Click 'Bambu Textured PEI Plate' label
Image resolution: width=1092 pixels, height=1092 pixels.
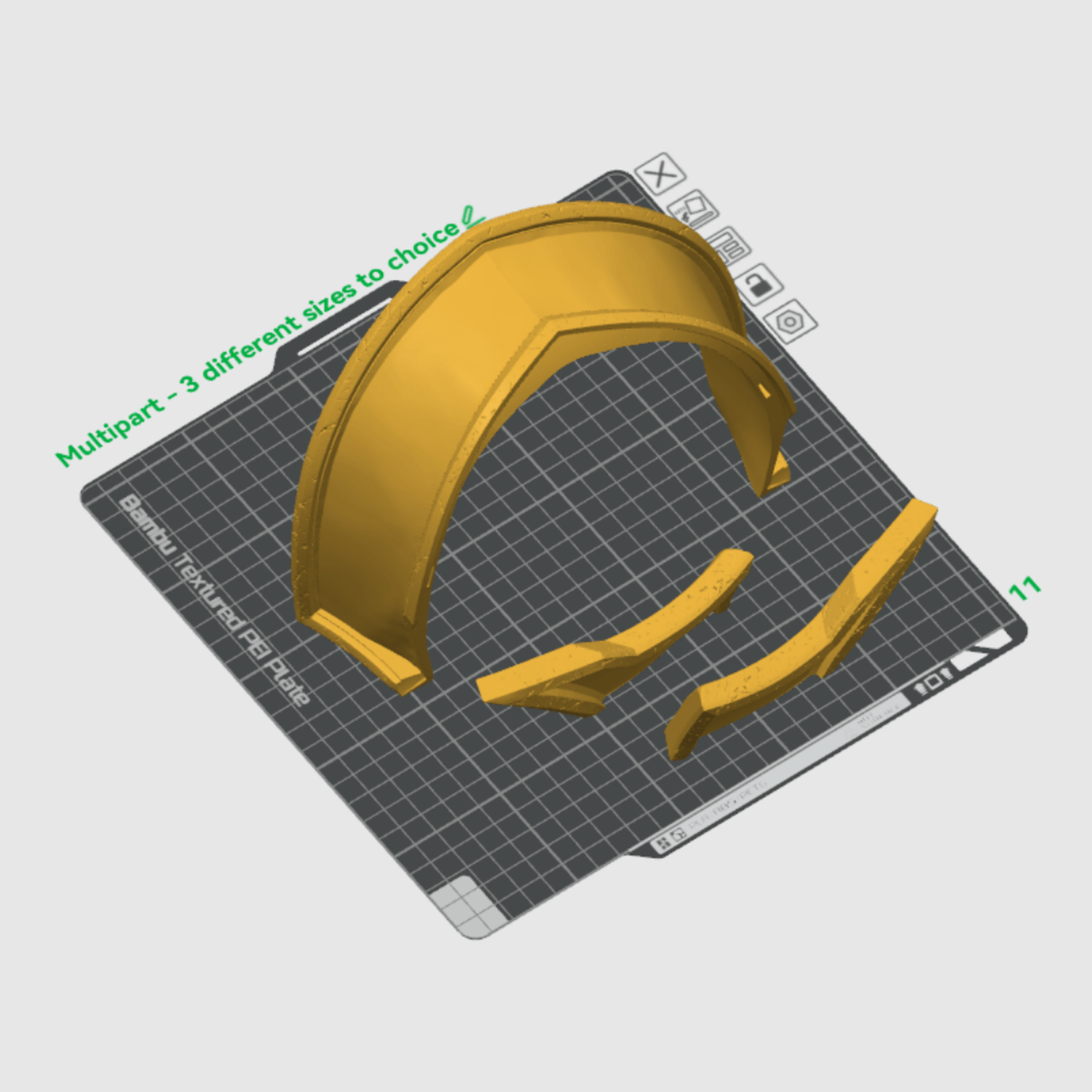(215, 600)
